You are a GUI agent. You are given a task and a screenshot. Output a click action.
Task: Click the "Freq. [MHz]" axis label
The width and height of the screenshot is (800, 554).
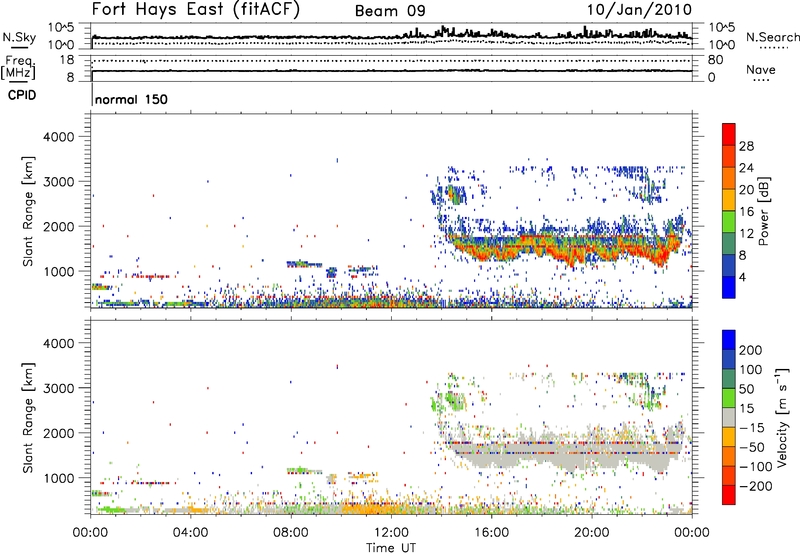pyautogui.click(x=19, y=68)
